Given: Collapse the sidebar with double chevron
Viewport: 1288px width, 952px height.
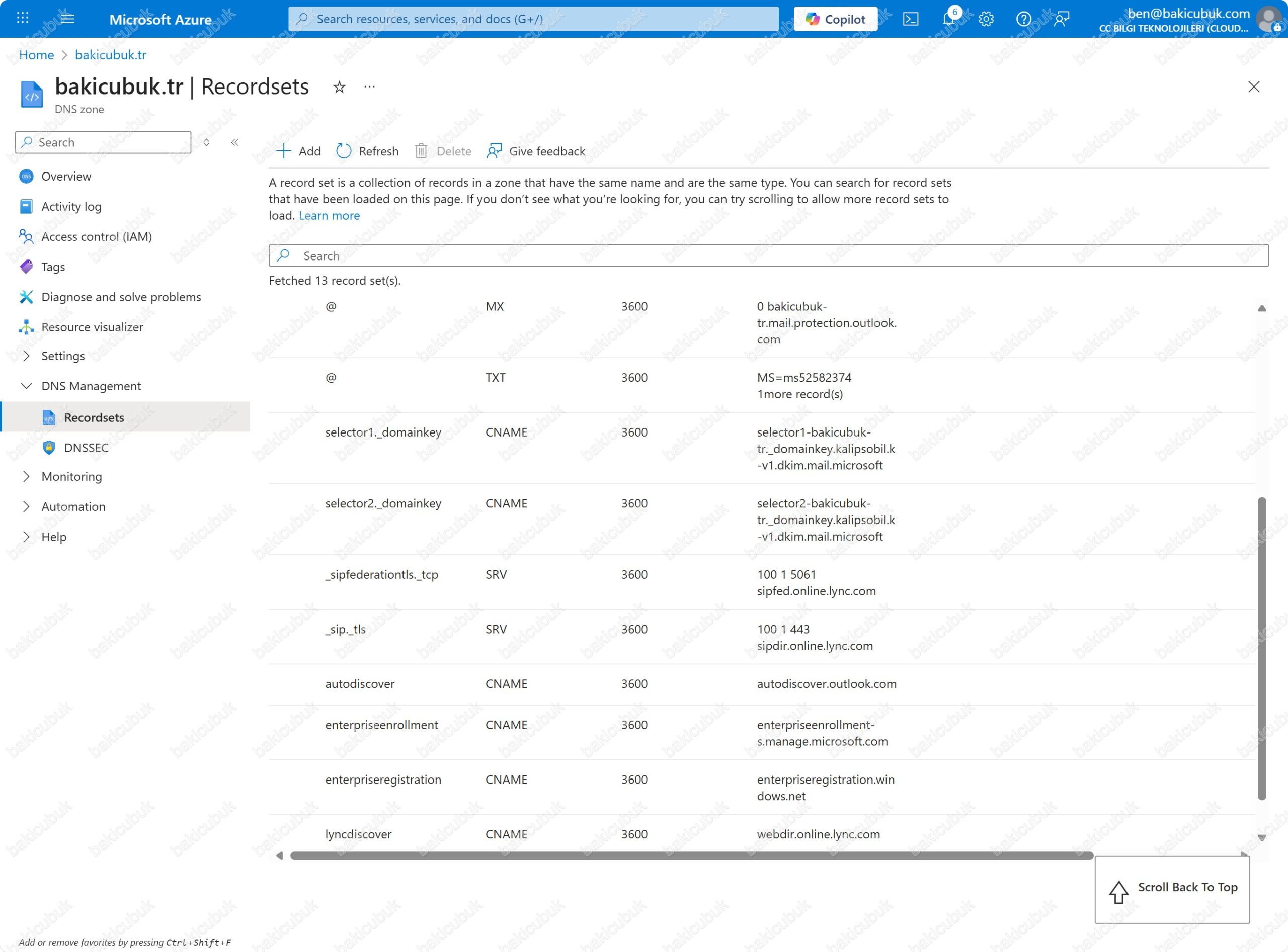Looking at the screenshot, I should pyautogui.click(x=234, y=142).
